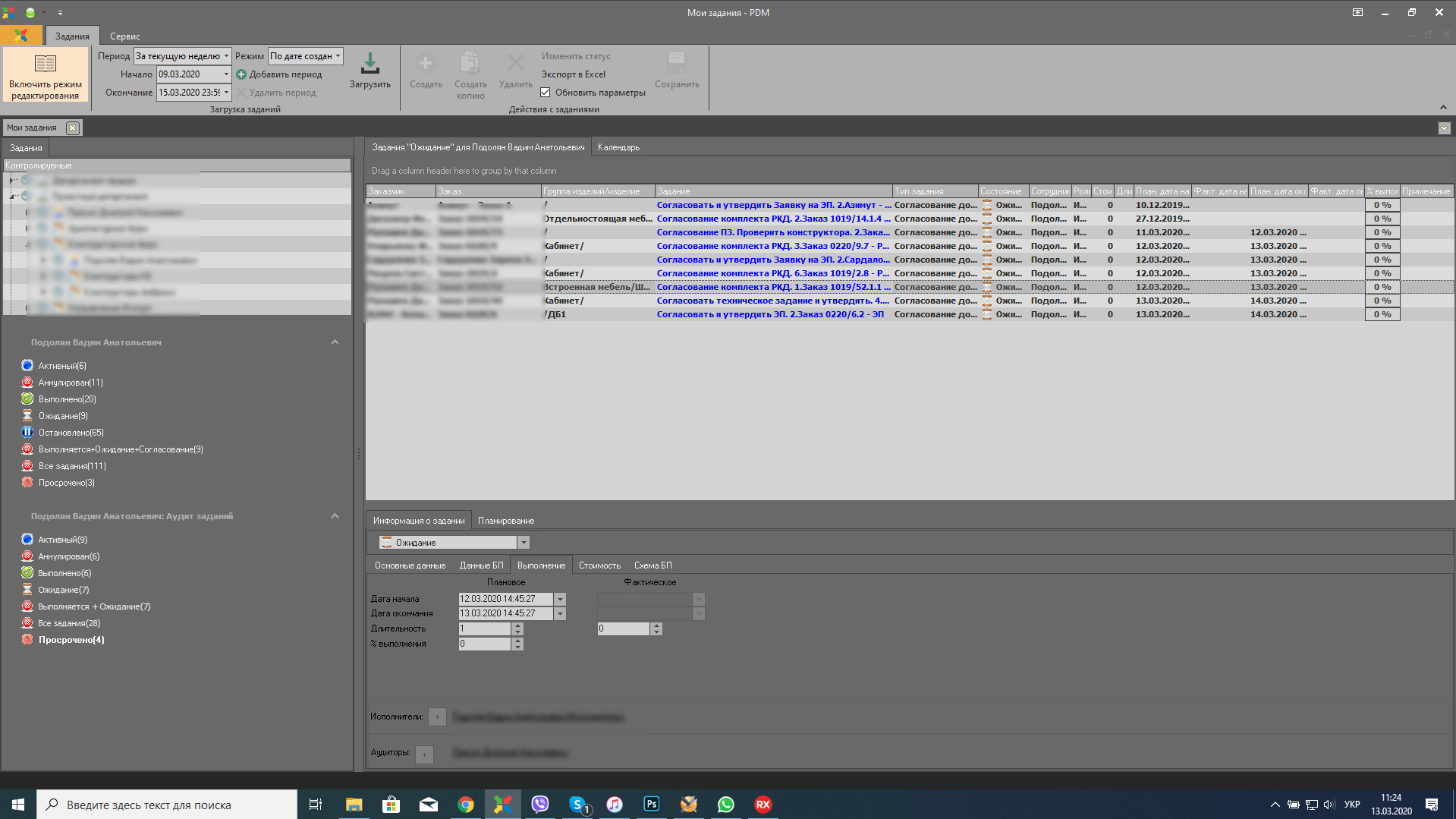Select the Выполнено(20) status filter
Image resolution: width=1456 pixels, height=819 pixels.
(67, 399)
